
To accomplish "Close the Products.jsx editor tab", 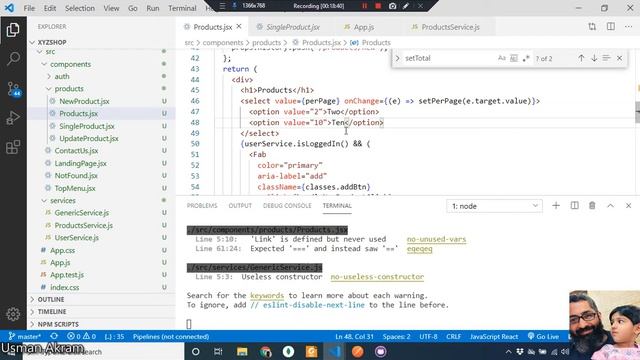I will click(x=239, y=27).
